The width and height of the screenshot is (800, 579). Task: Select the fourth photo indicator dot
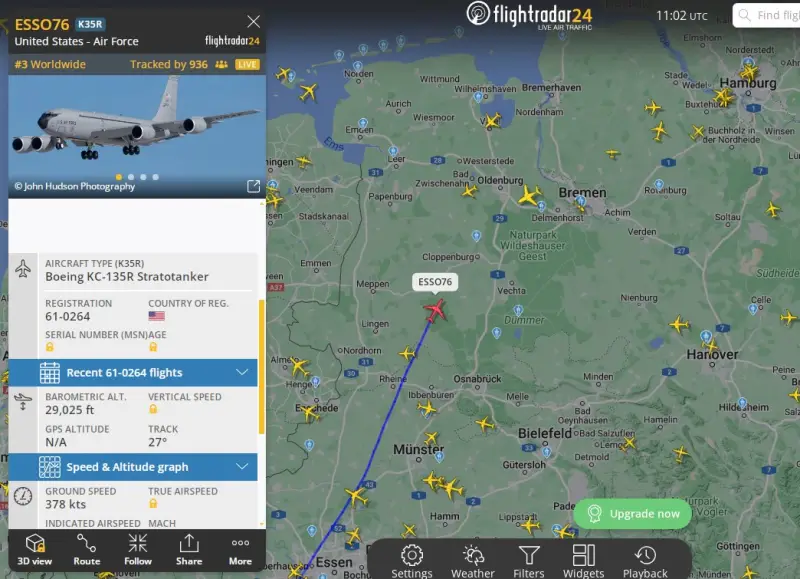[156, 177]
